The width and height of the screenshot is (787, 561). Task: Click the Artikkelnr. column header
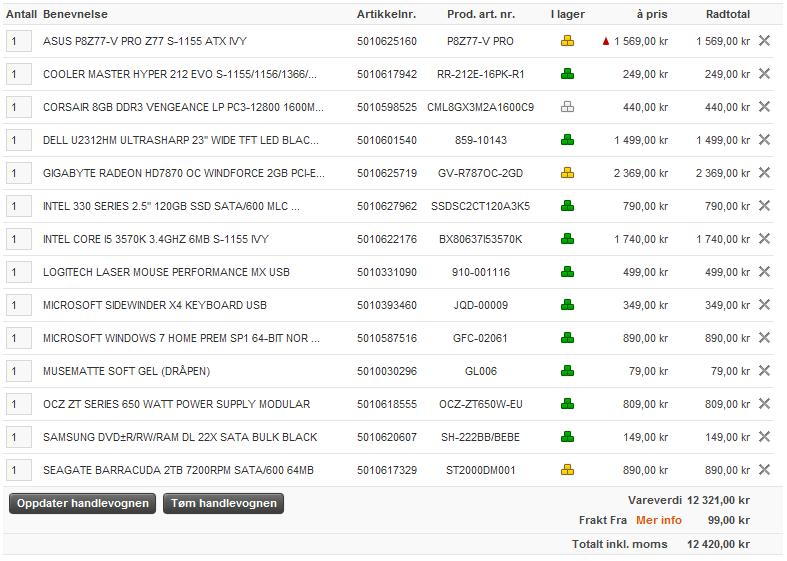(x=386, y=14)
